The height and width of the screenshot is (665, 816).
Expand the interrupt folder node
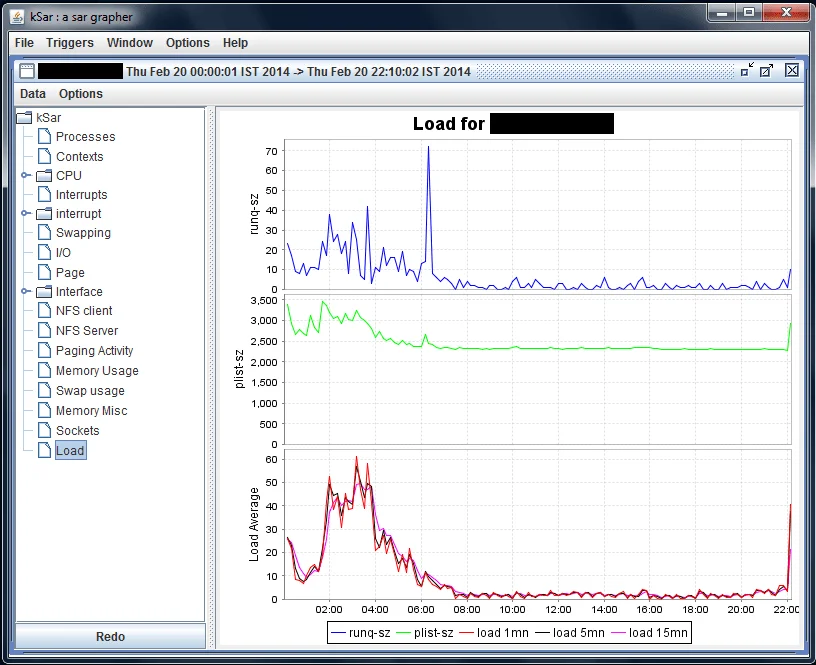click(26, 214)
